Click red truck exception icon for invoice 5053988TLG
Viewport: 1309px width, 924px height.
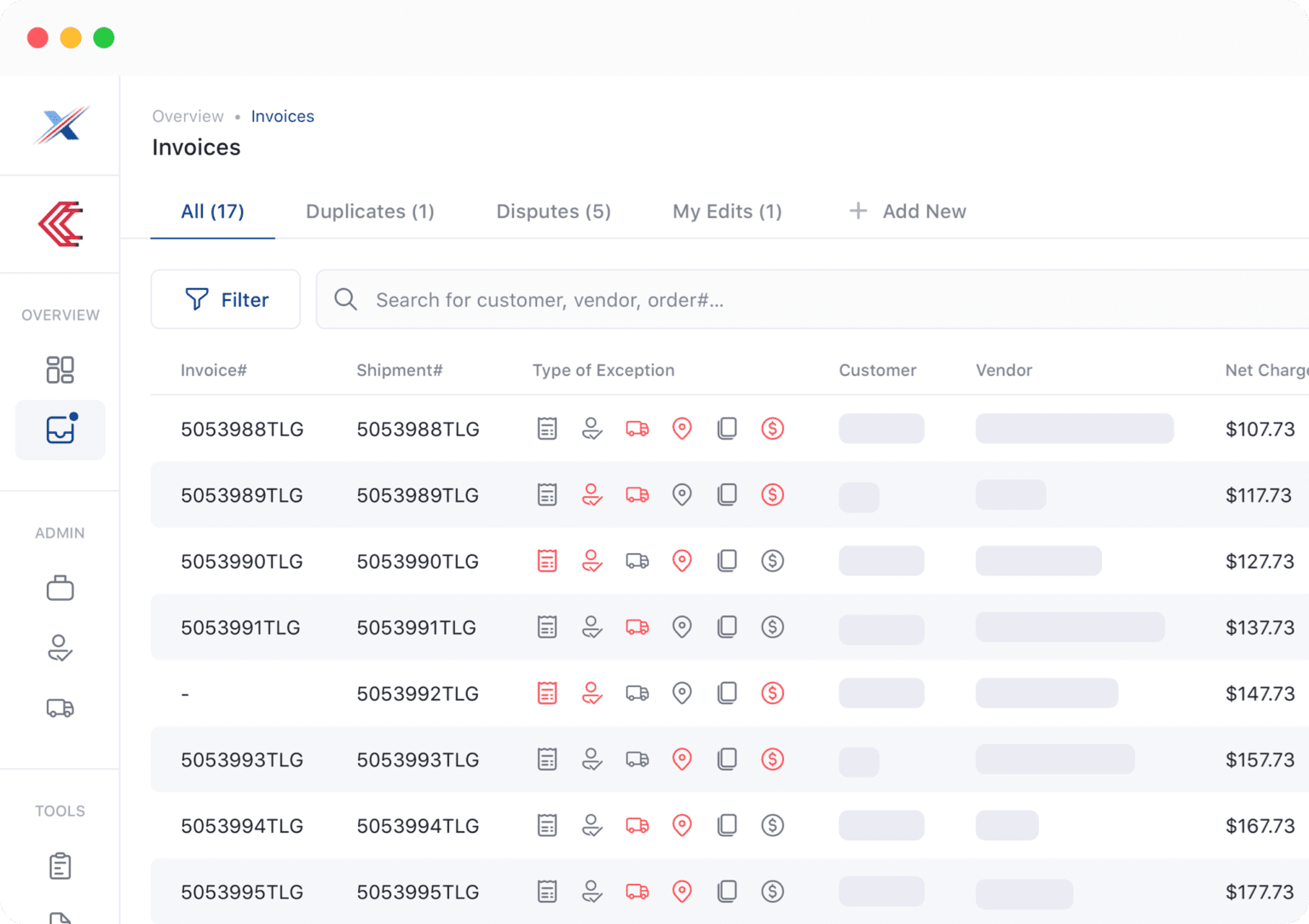[x=637, y=429]
